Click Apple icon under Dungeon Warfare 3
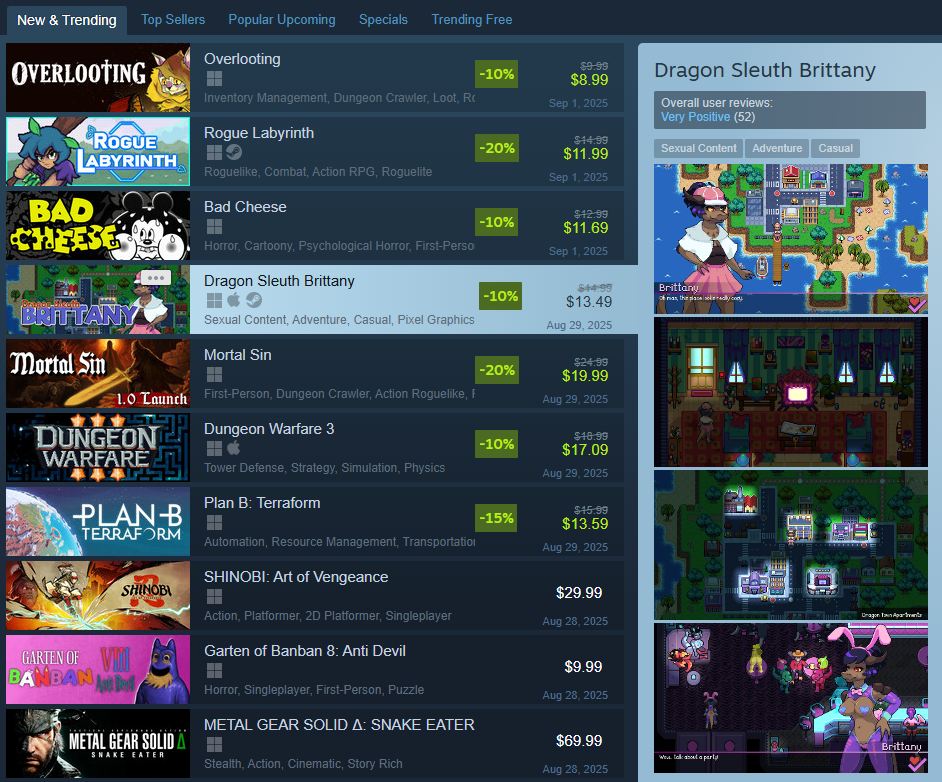Screen dimensions: 942x782 pyautogui.click(x=234, y=448)
